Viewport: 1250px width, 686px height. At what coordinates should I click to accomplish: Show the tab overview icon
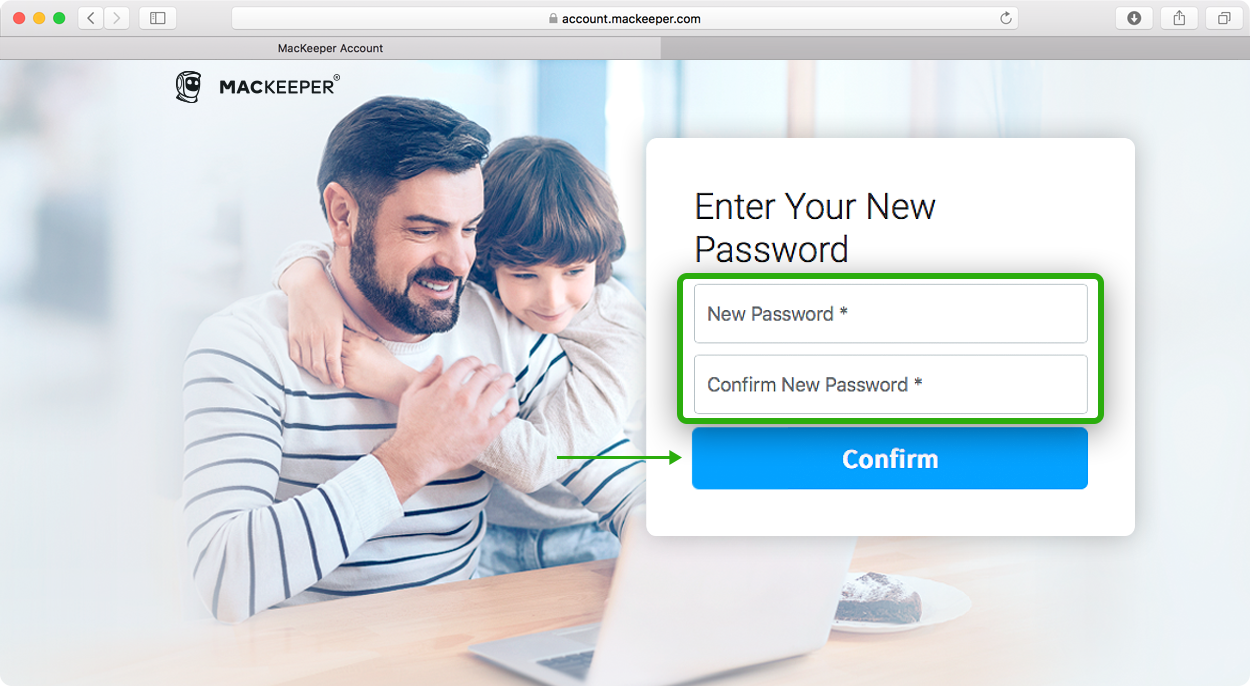click(x=1224, y=18)
